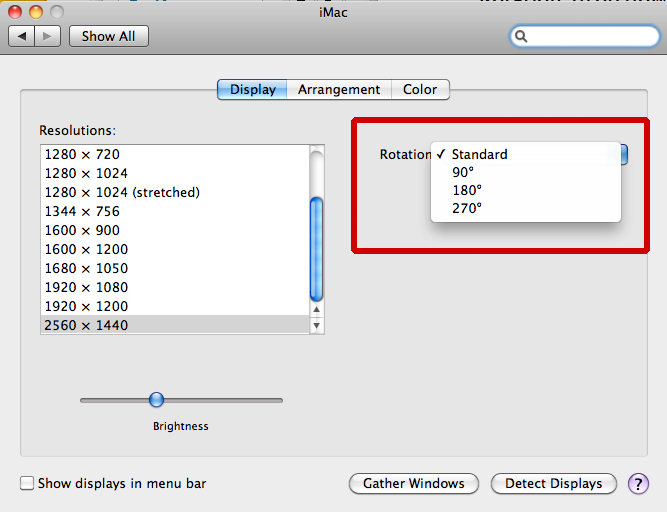Click the Show All button

click(x=108, y=36)
